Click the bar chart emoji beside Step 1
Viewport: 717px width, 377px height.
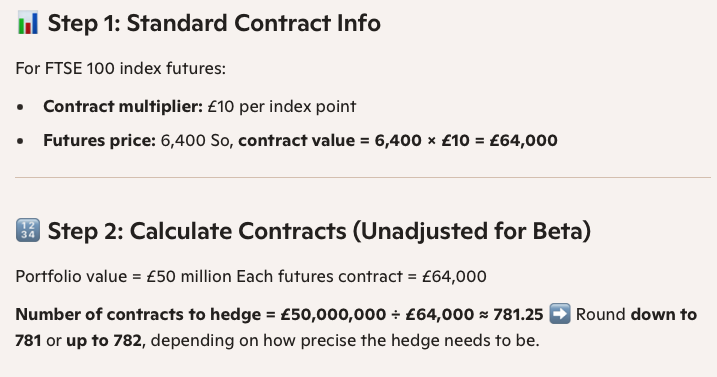point(27,23)
